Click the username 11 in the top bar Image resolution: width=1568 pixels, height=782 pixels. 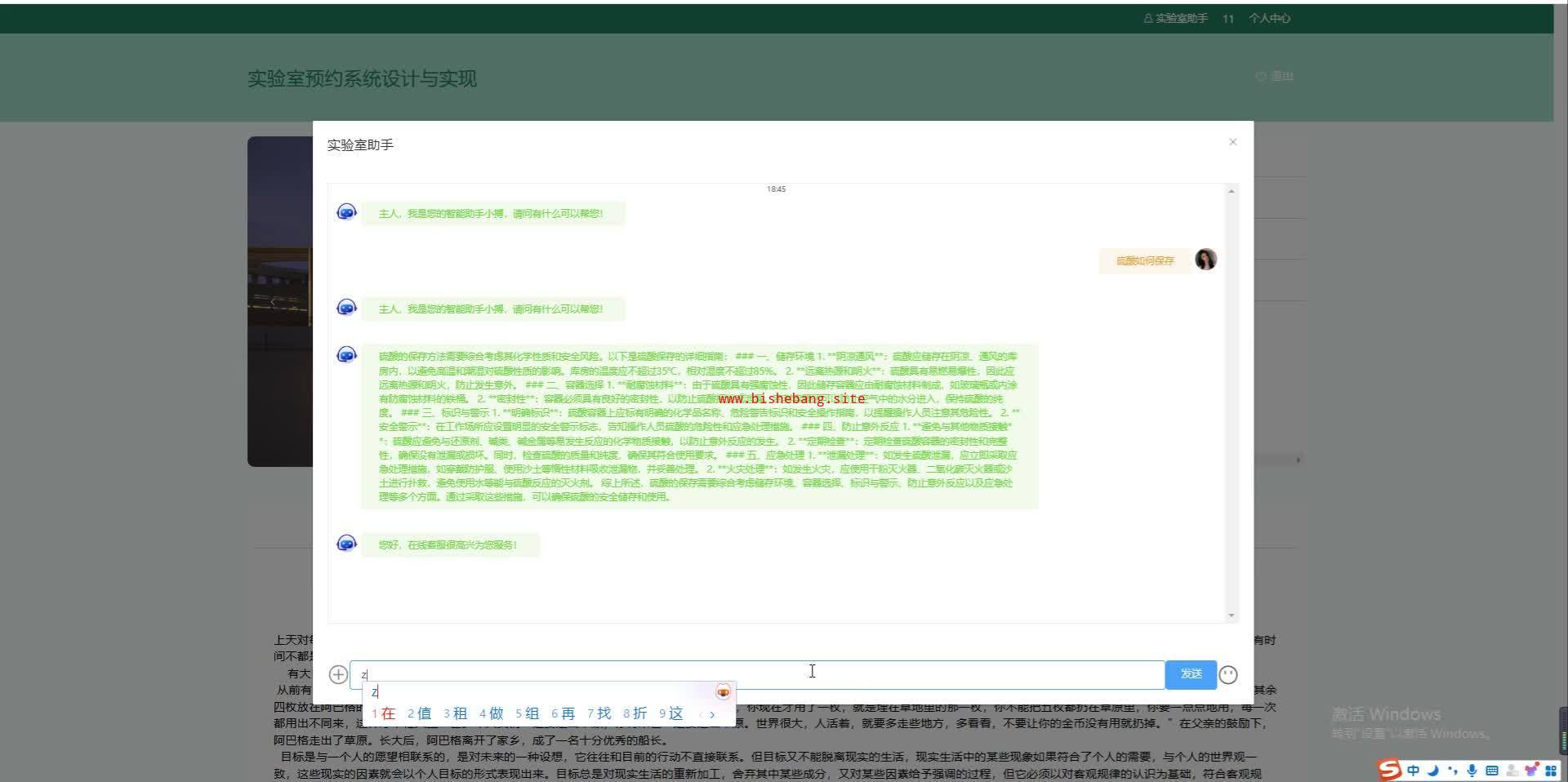tap(1228, 18)
